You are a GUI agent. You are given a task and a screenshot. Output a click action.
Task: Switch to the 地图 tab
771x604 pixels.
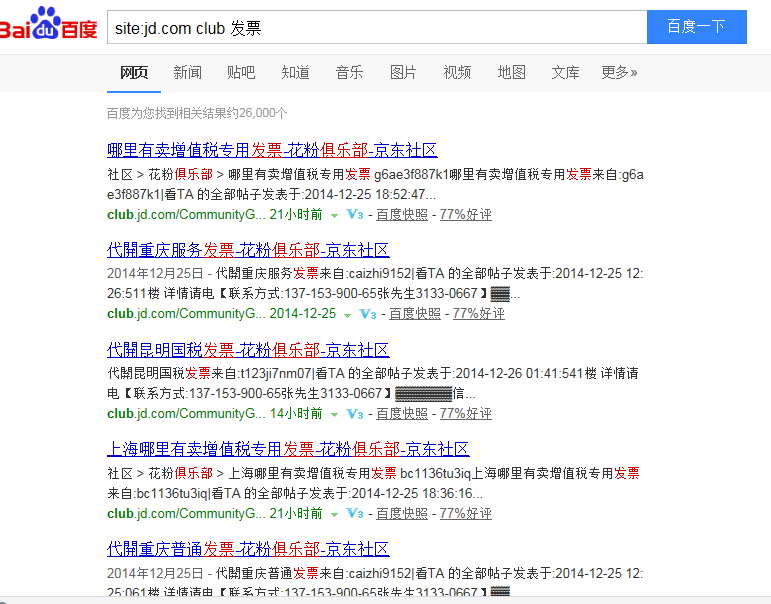(511, 73)
